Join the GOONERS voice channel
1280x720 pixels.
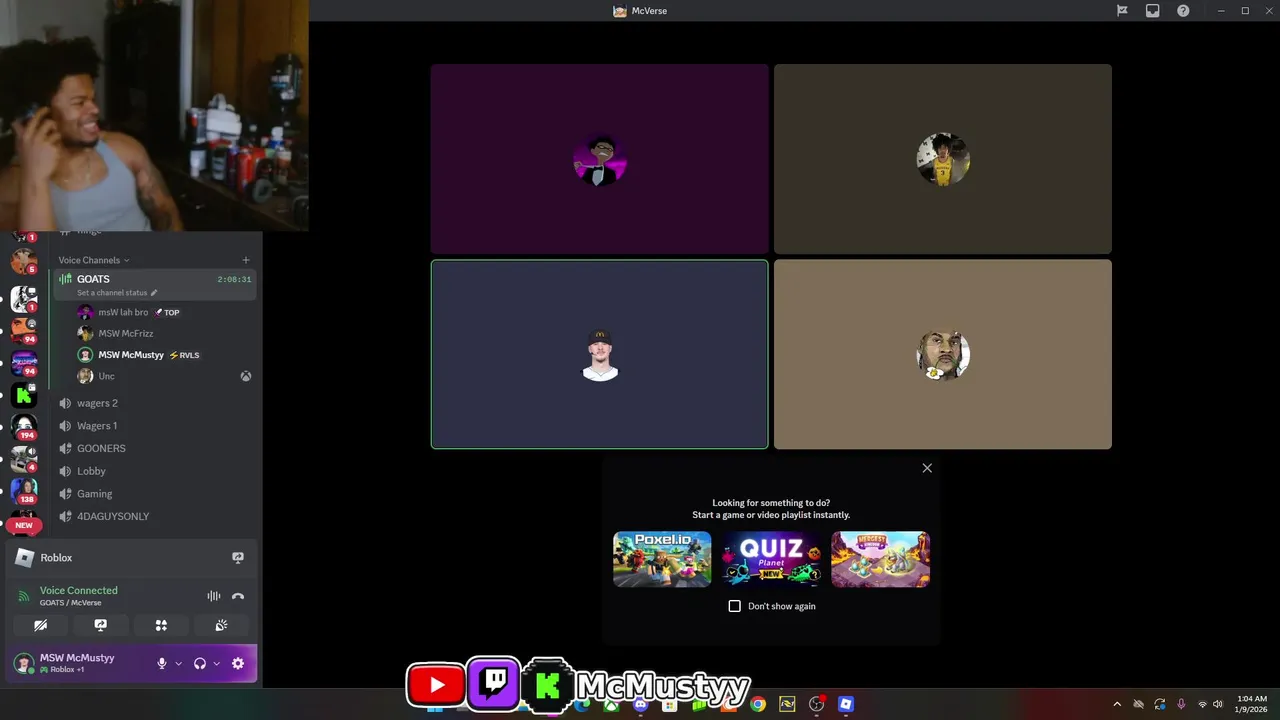[x=155, y=448]
